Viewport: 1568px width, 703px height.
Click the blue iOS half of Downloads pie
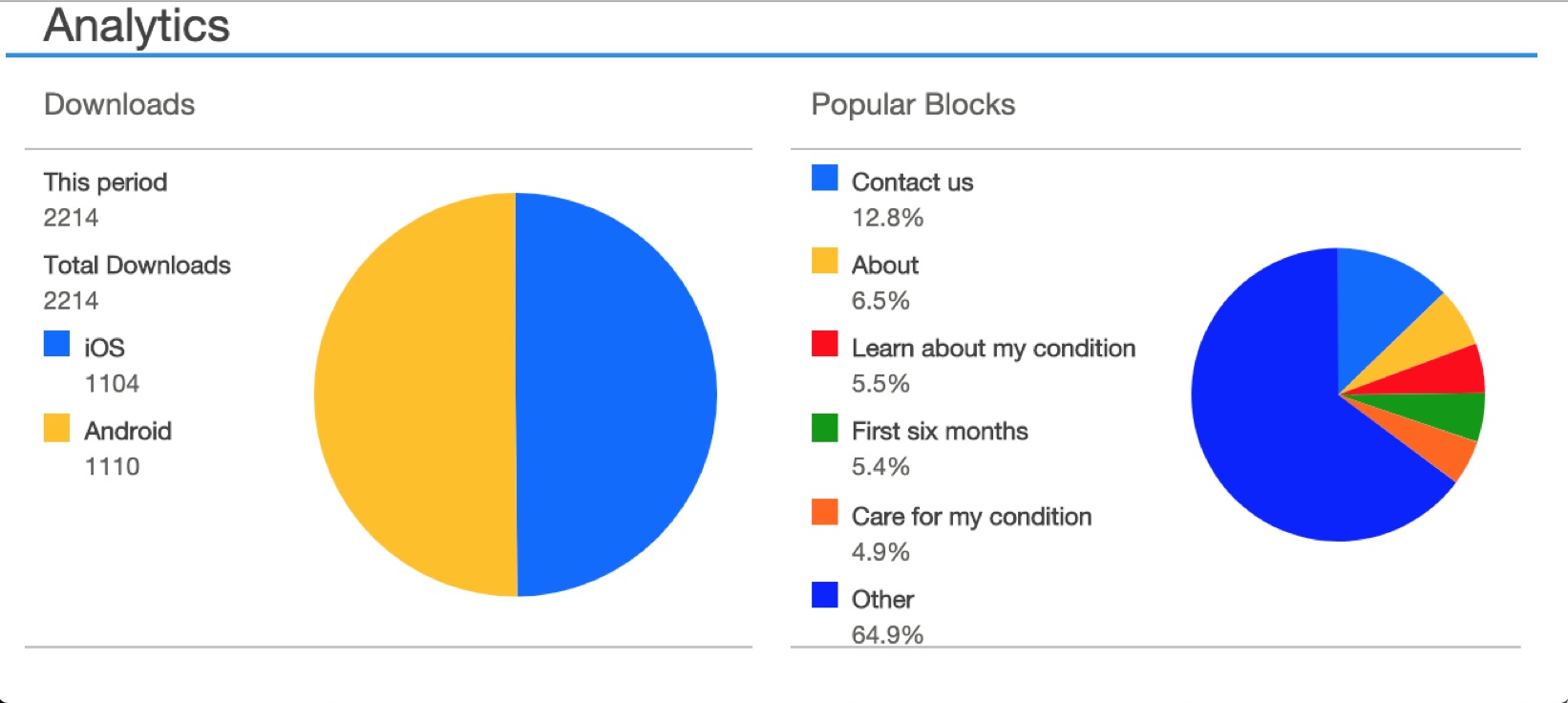pyautogui.click(x=616, y=394)
